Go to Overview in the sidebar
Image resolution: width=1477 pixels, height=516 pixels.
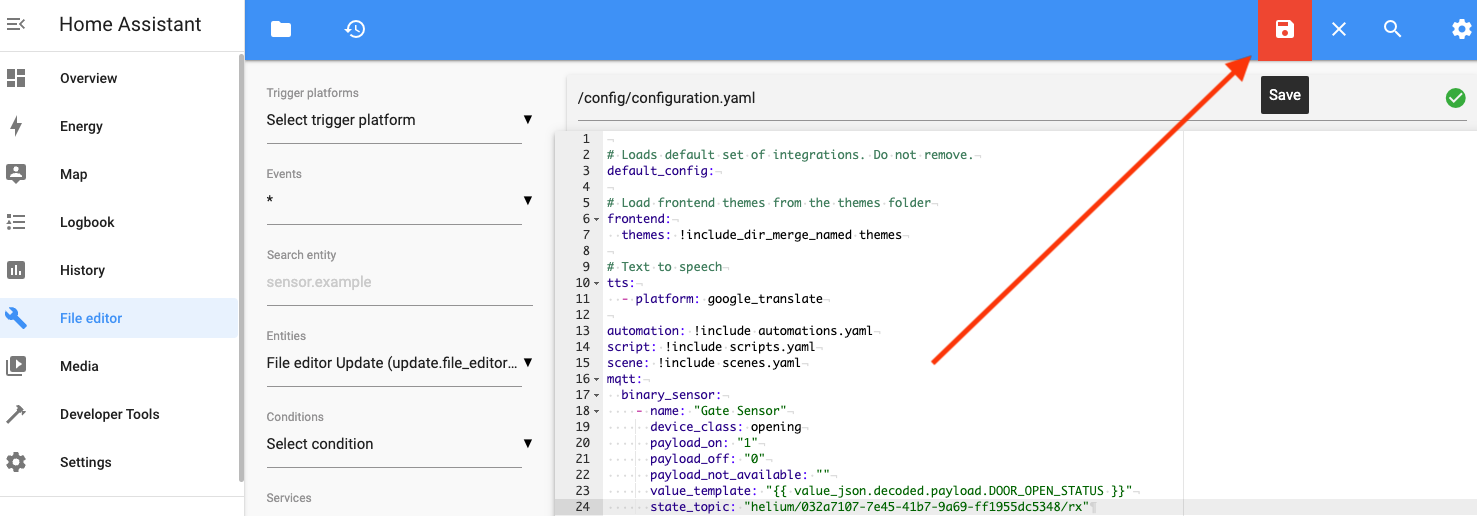(88, 78)
